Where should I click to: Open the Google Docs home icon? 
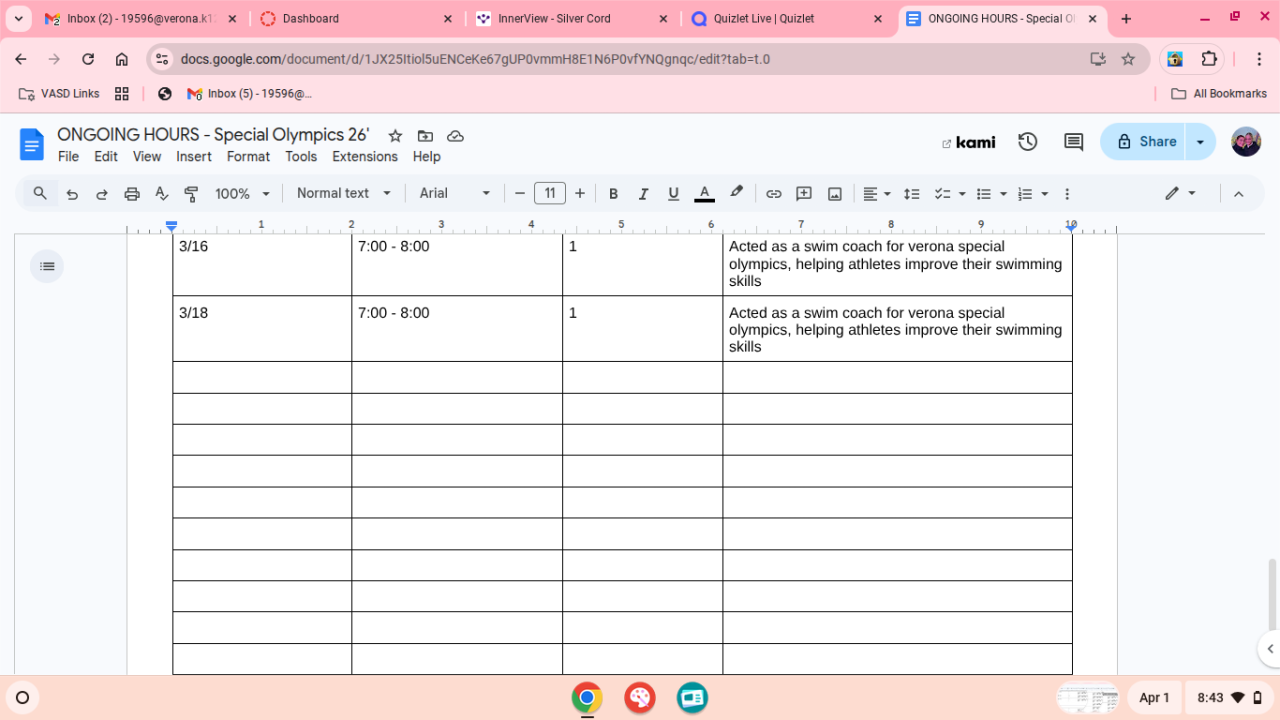(x=32, y=144)
